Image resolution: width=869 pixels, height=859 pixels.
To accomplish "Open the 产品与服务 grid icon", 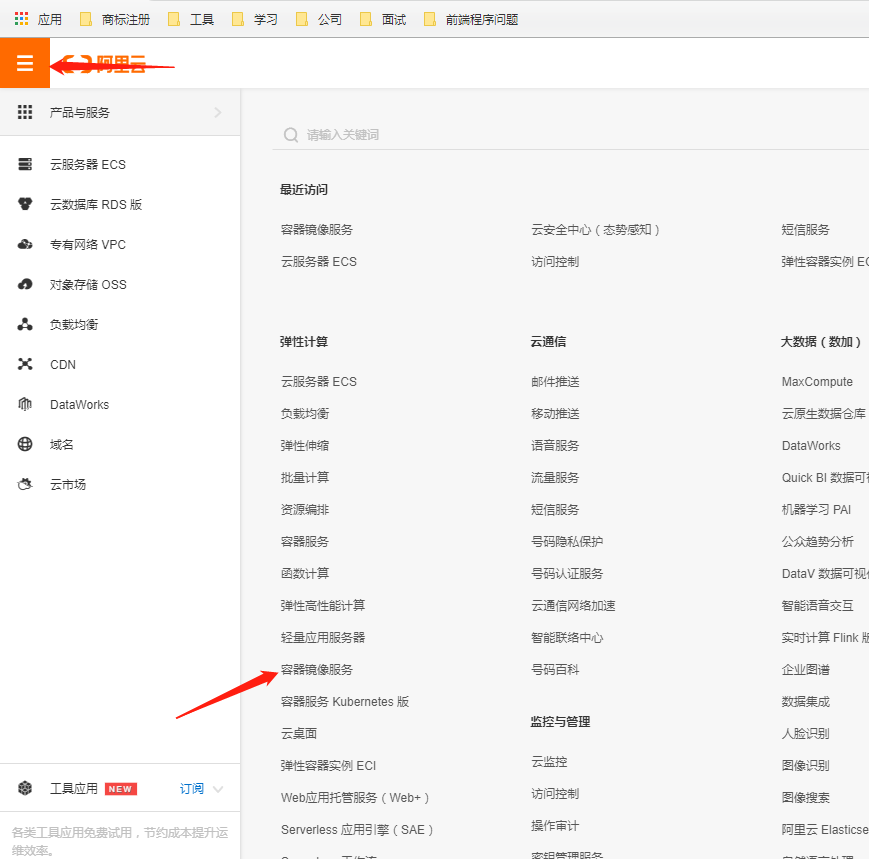I will [x=25, y=112].
